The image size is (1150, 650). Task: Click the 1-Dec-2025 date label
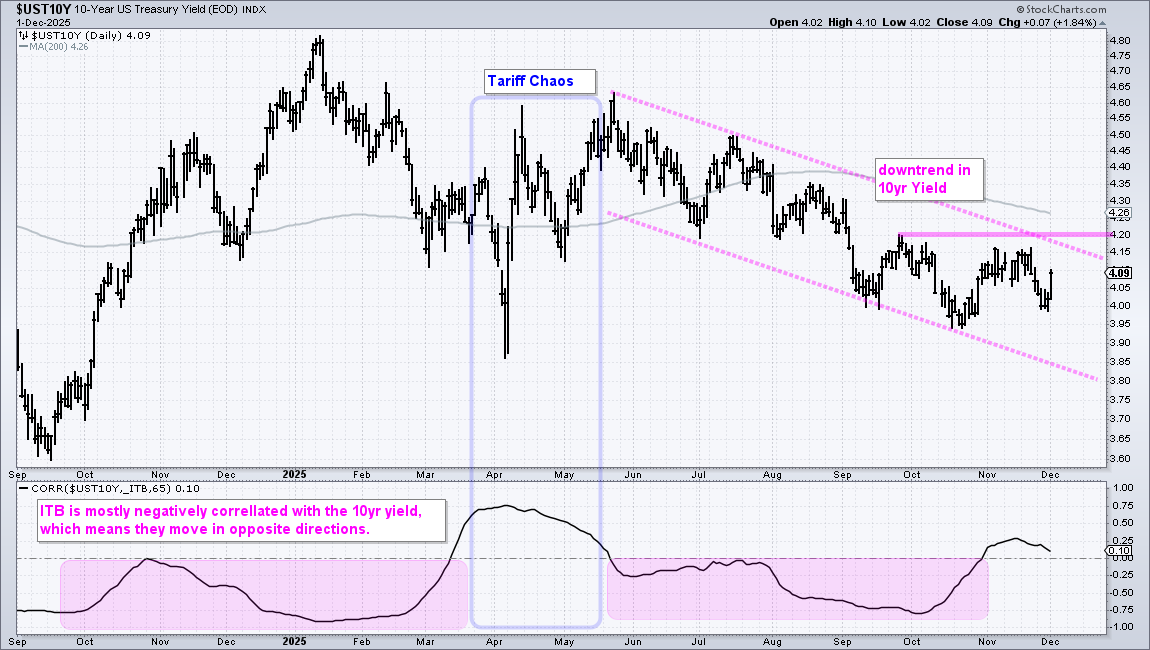pos(44,22)
